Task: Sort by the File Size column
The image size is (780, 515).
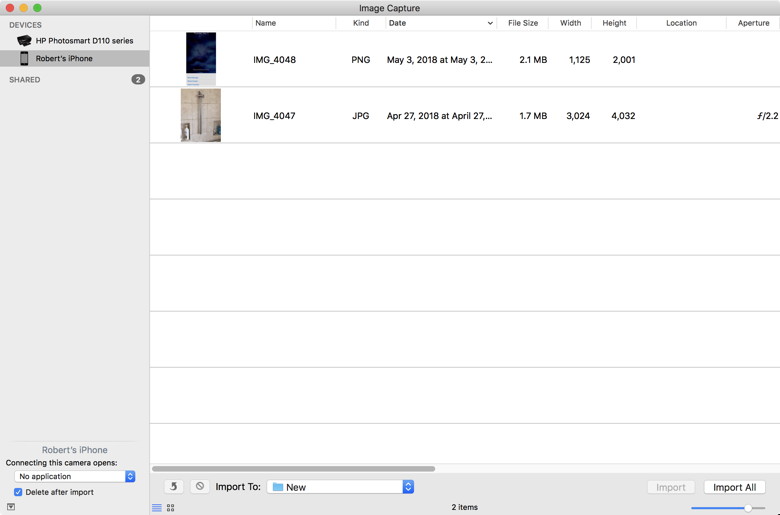Action: coord(522,23)
